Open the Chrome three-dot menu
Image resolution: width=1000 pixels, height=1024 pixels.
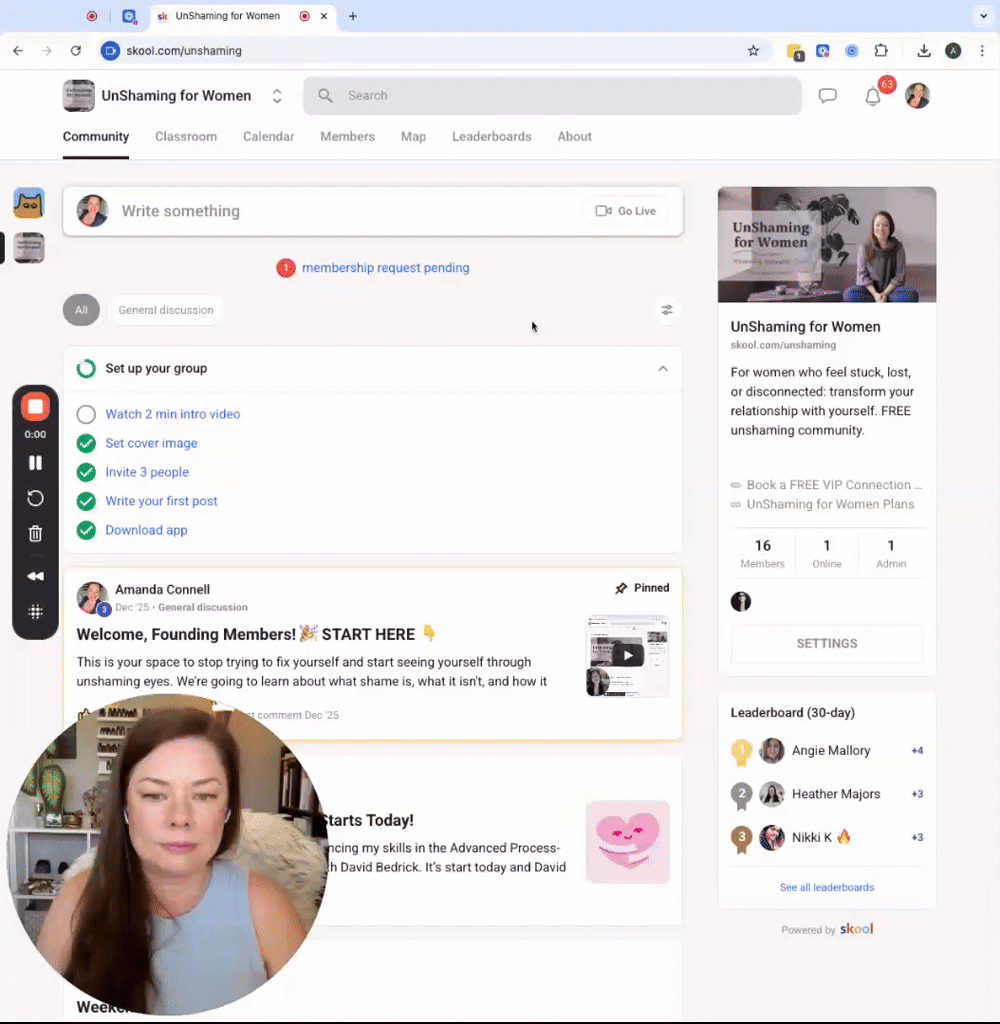click(x=982, y=51)
